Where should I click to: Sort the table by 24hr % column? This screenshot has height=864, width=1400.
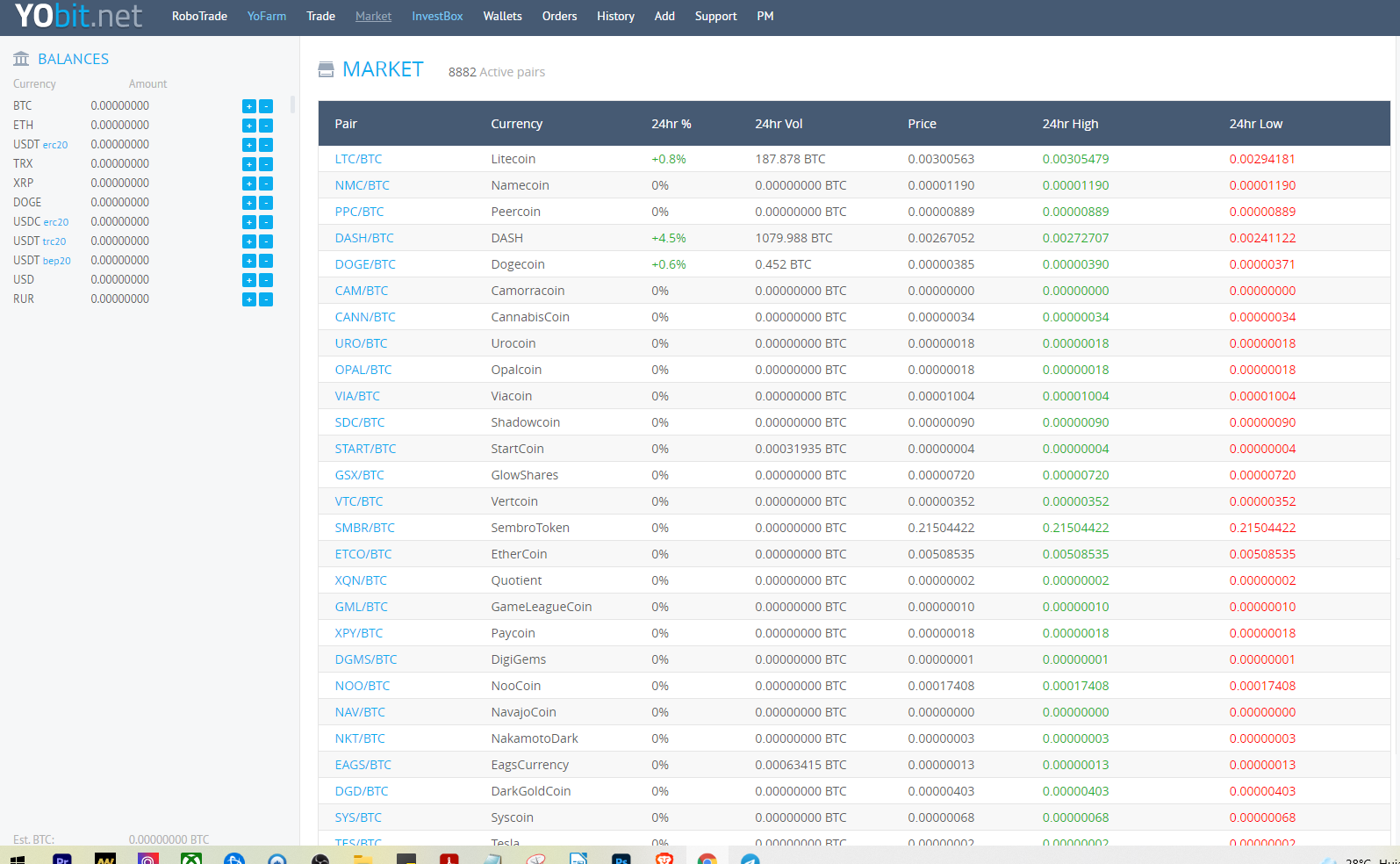point(671,124)
